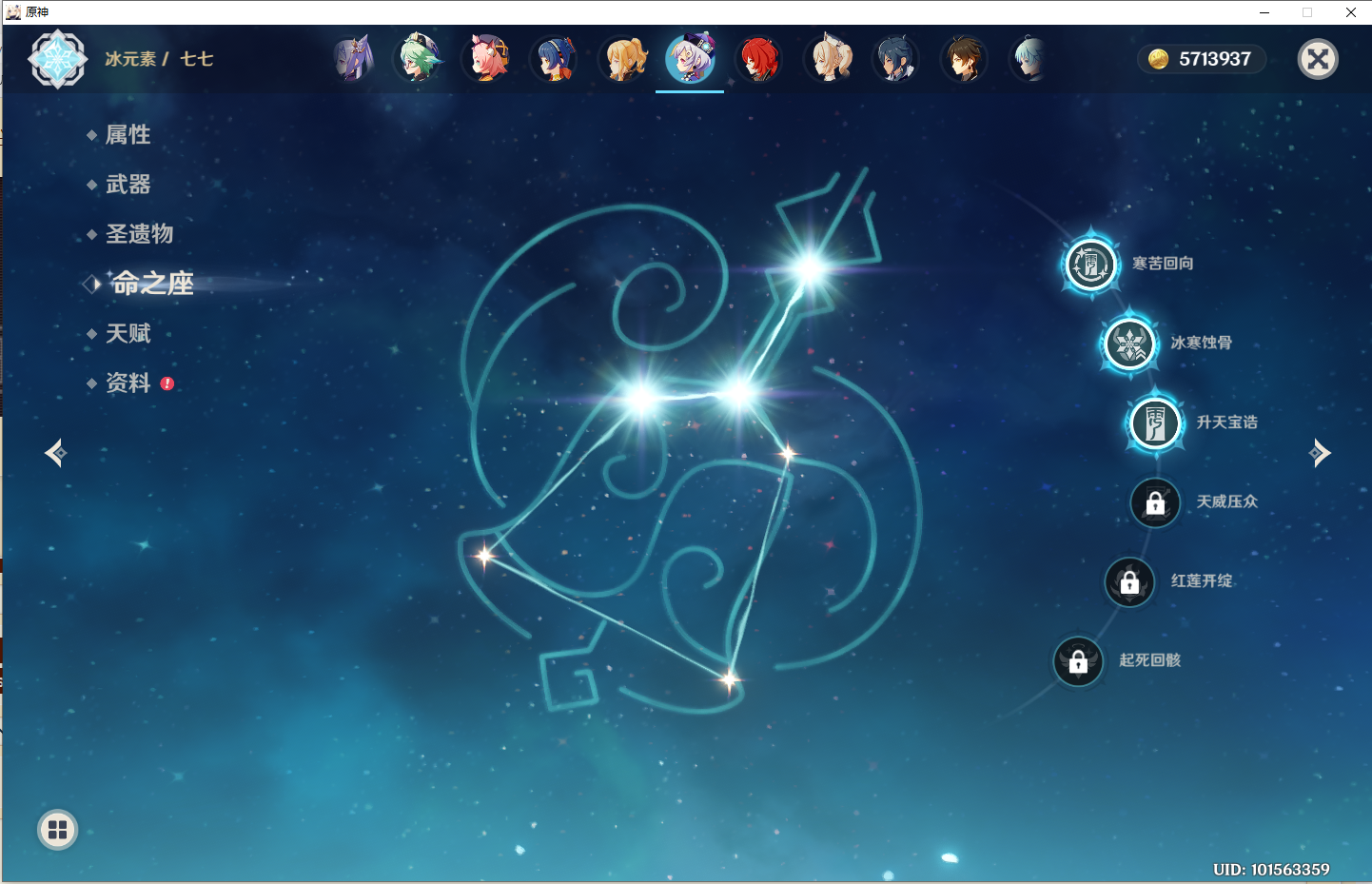Open the 武器 weapon menu
Screen dimensions: 1372x884
(x=128, y=185)
